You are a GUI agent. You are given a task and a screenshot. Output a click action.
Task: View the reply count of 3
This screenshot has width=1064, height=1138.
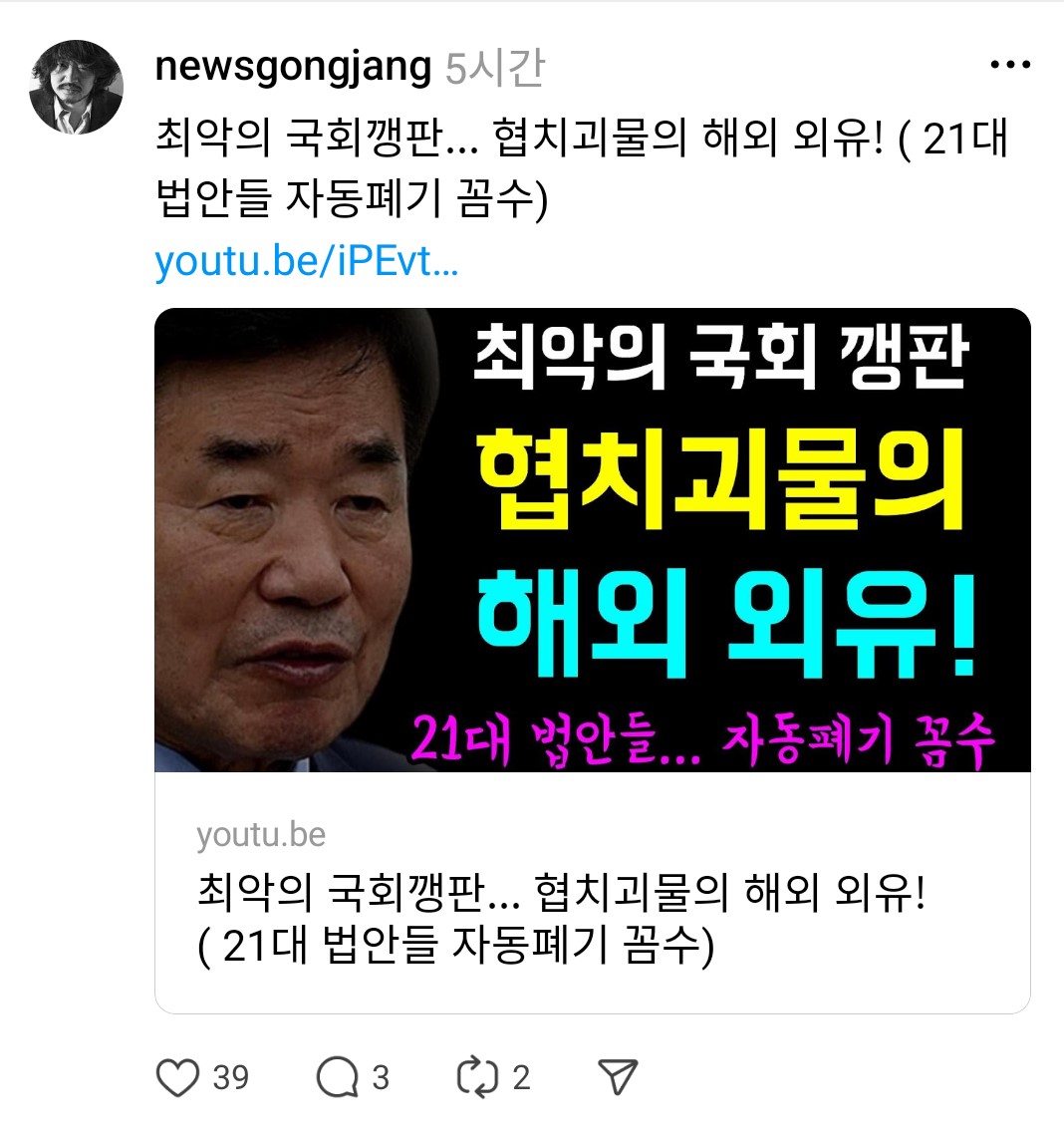[381, 1078]
